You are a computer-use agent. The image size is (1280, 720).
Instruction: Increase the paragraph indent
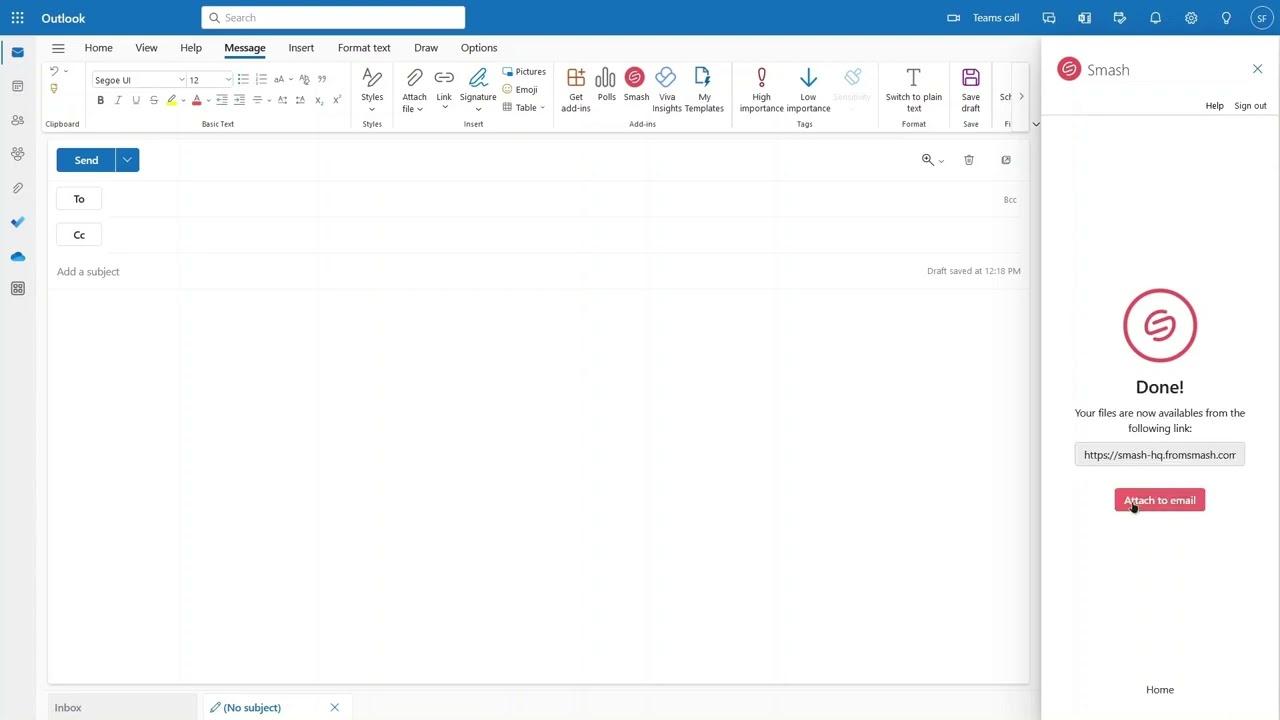[x=239, y=100]
